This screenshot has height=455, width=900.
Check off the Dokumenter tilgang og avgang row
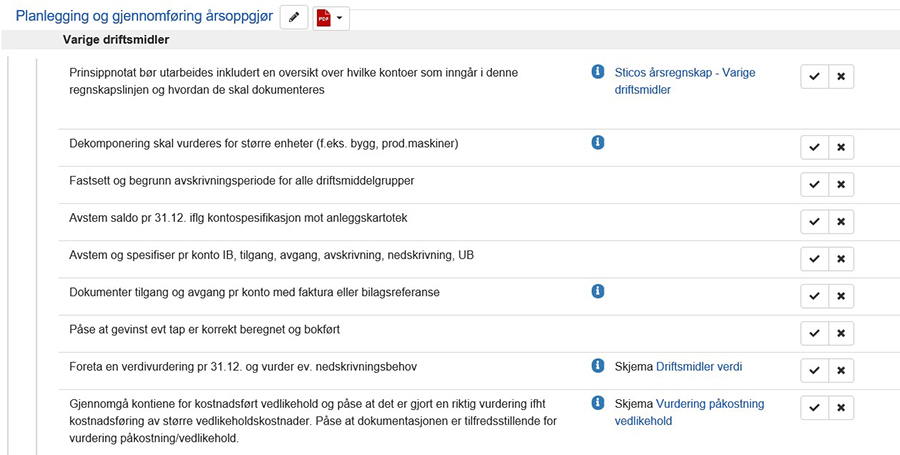pyautogui.click(x=814, y=296)
